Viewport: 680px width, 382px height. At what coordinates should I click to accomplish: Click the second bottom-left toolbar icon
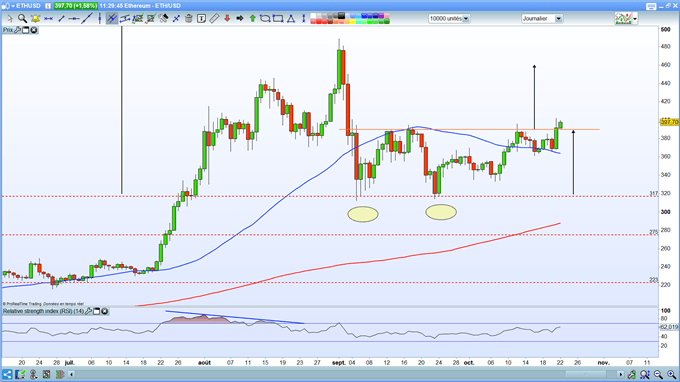[20, 374]
